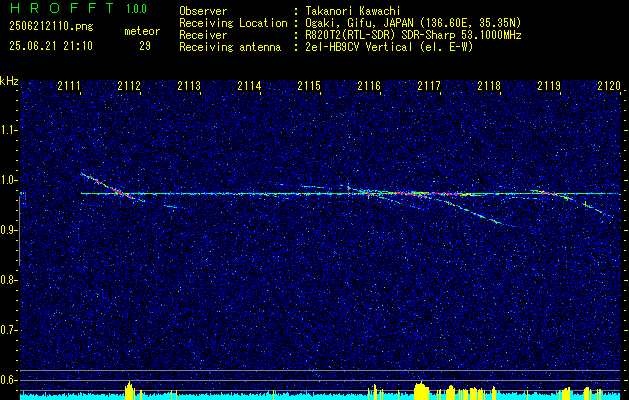Image resolution: width=629 pixels, height=400 pixels.
Task: Click antenna 2el-HB9CV Vertical text
Action: (x=389, y=47)
